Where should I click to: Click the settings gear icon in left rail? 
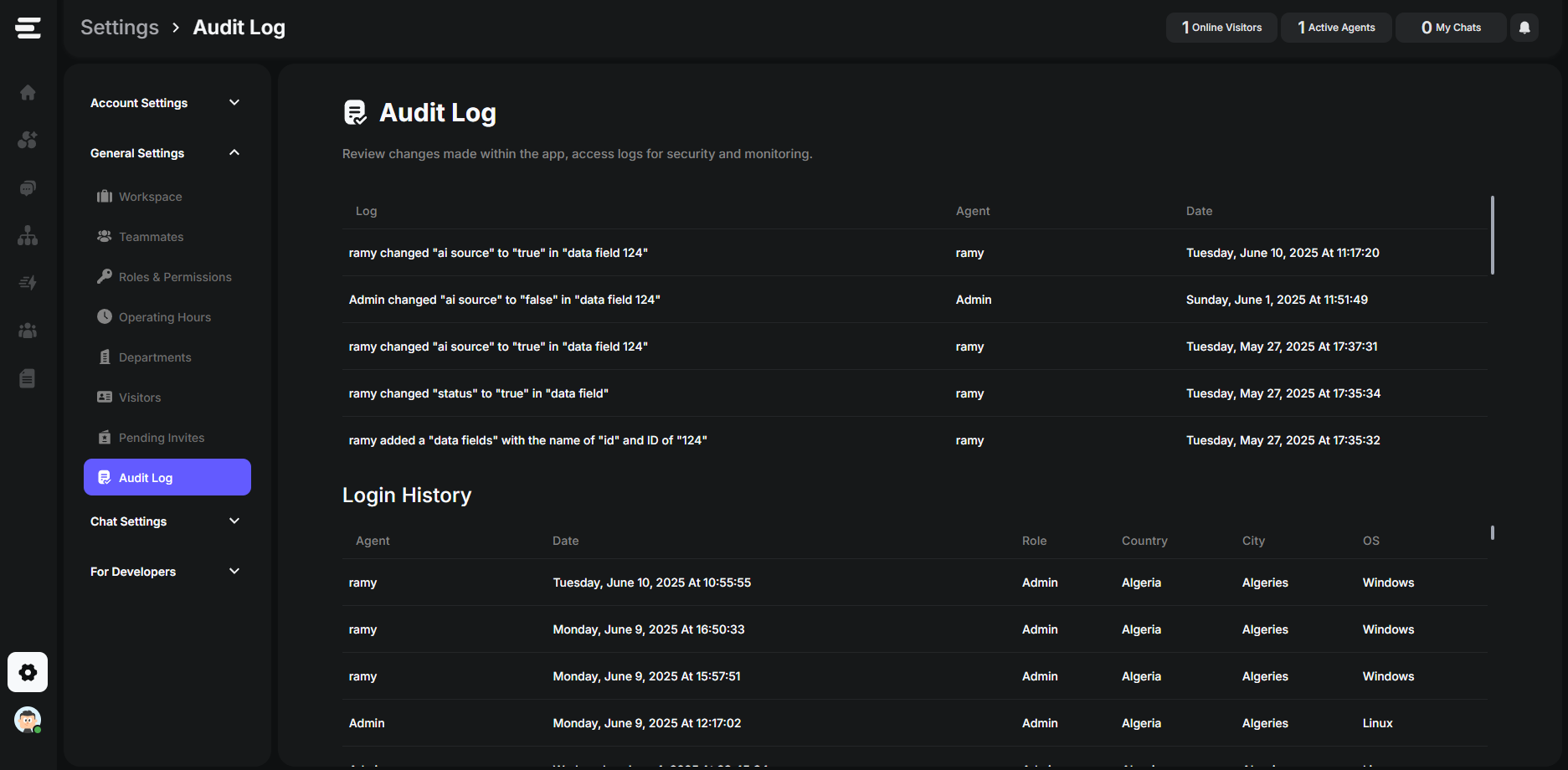pyautogui.click(x=28, y=672)
